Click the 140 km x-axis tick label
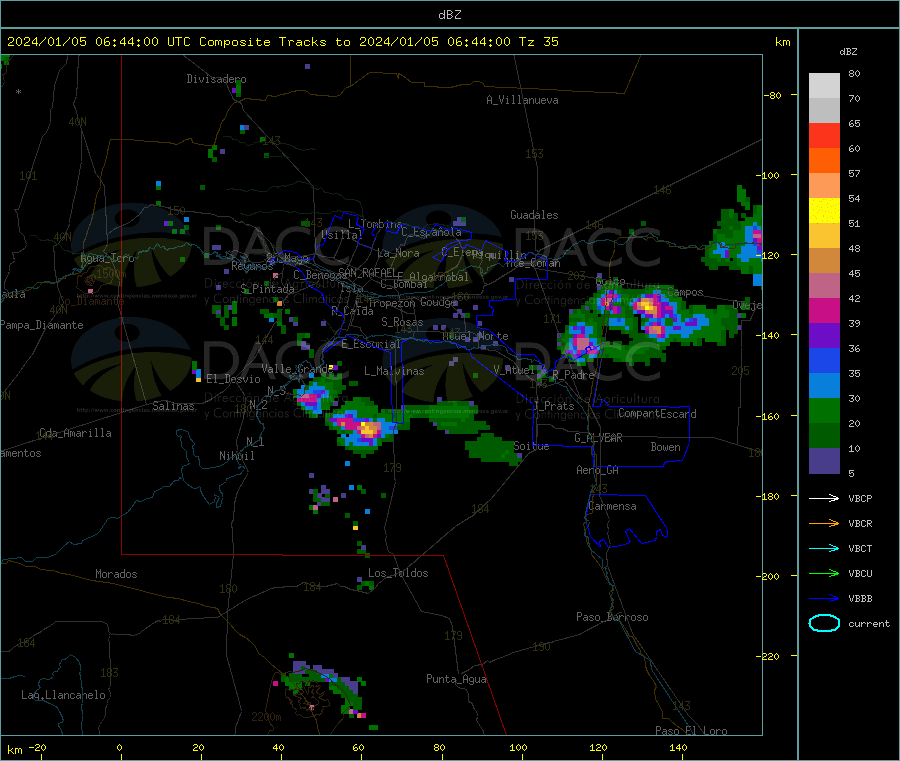This screenshot has height=761, width=900. tap(678, 747)
